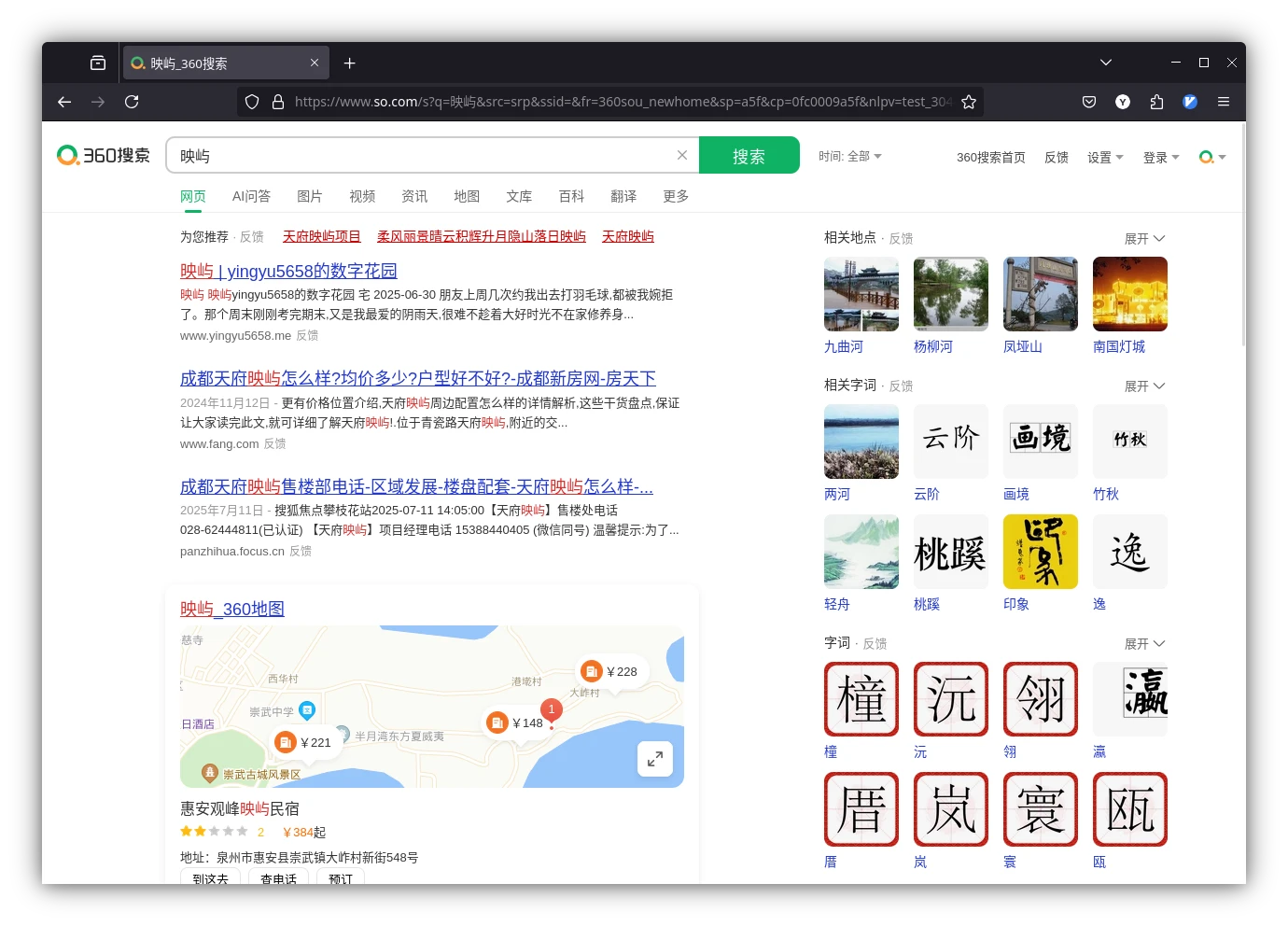The width and height of the screenshot is (1288, 926).
Task: Clear the search box with X icon
Action: [682, 155]
